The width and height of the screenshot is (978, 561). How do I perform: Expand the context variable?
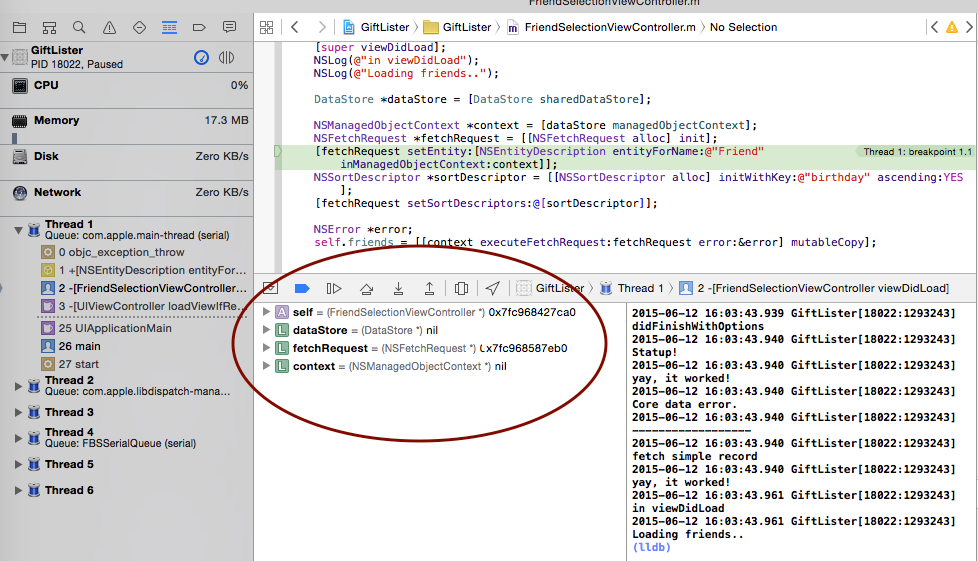click(x=266, y=366)
